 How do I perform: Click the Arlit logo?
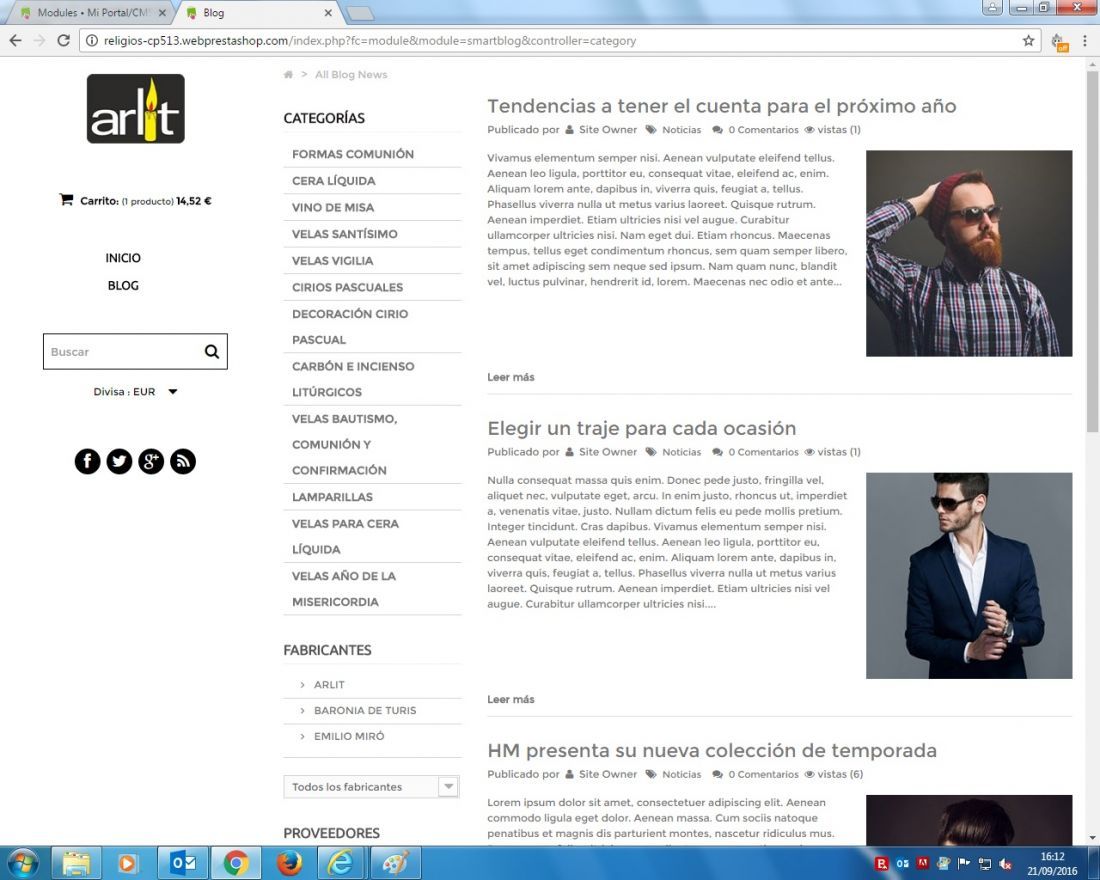135,109
